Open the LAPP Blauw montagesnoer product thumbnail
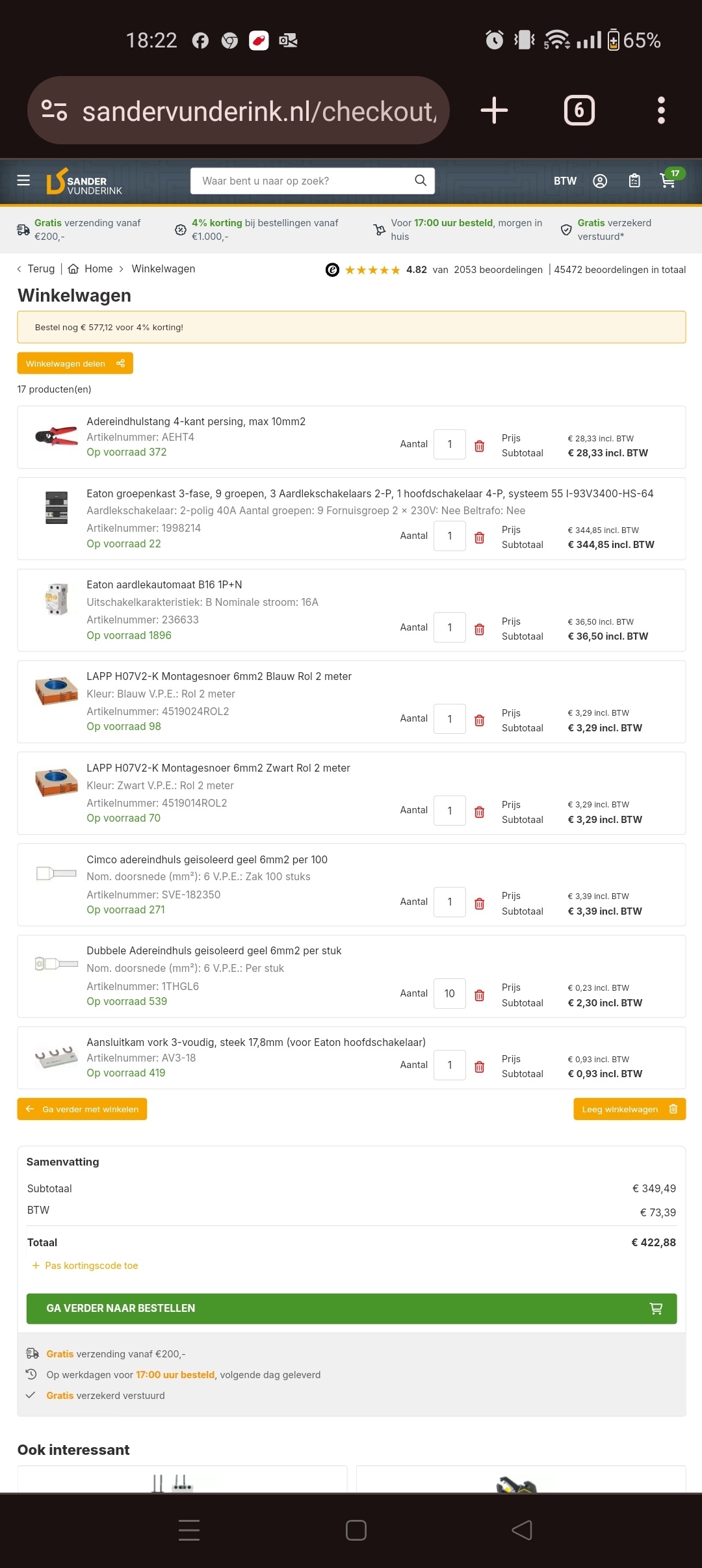This screenshot has height=1568, width=702. [x=57, y=690]
